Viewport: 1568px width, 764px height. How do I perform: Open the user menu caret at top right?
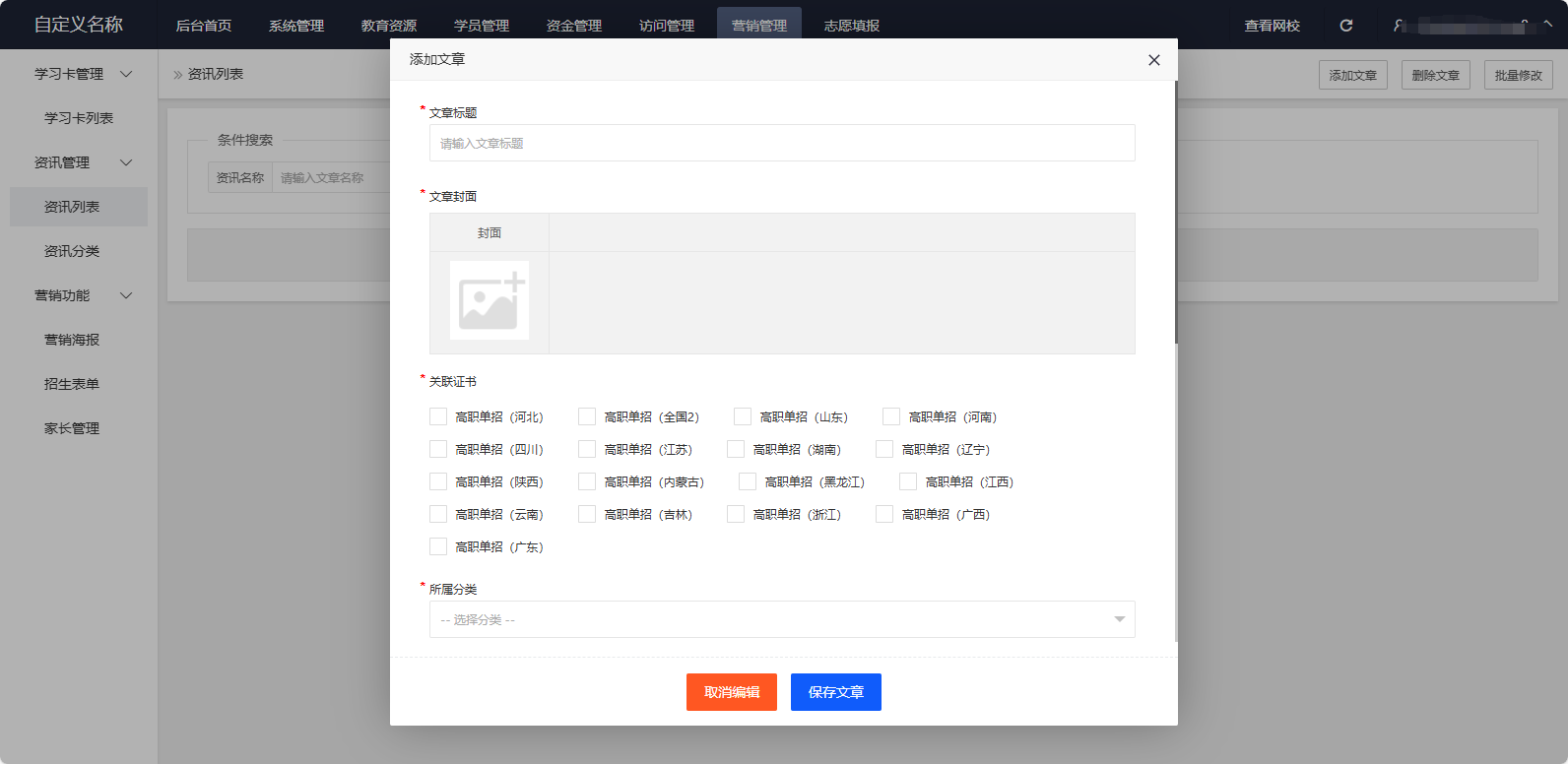[x=1548, y=25]
